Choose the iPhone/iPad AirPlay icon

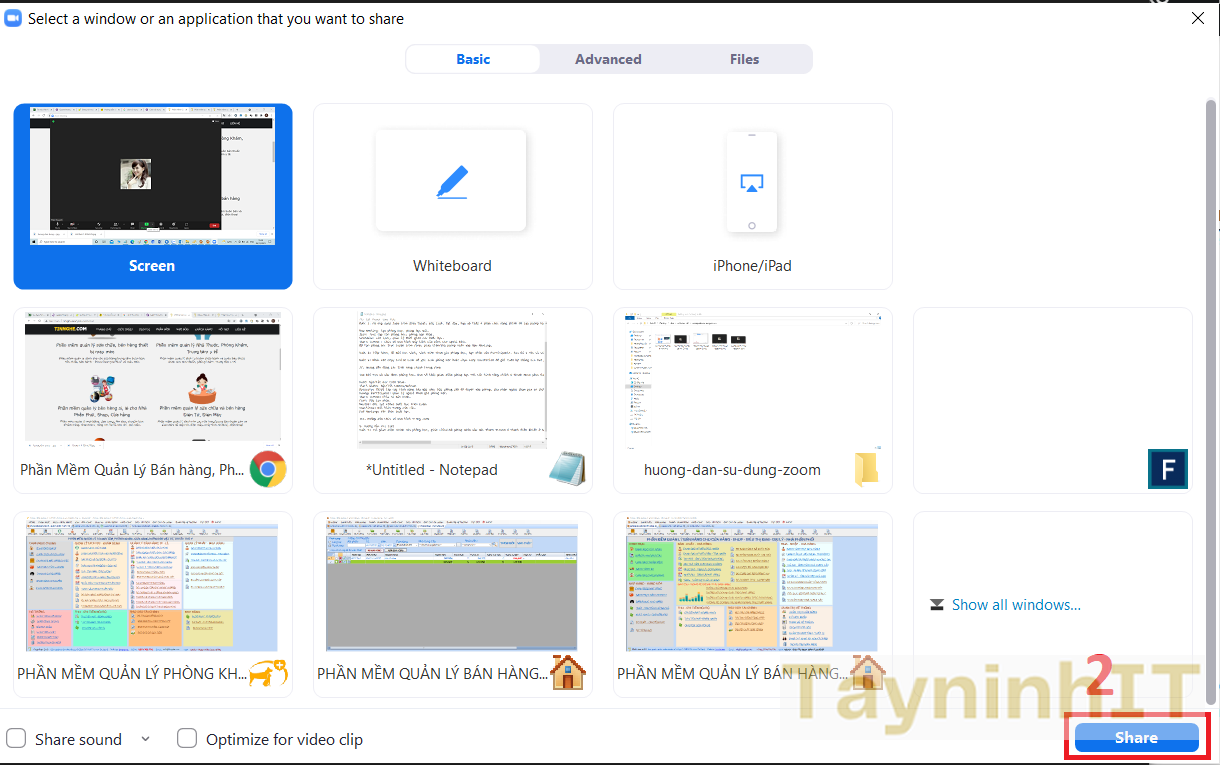(x=752, y=182)
